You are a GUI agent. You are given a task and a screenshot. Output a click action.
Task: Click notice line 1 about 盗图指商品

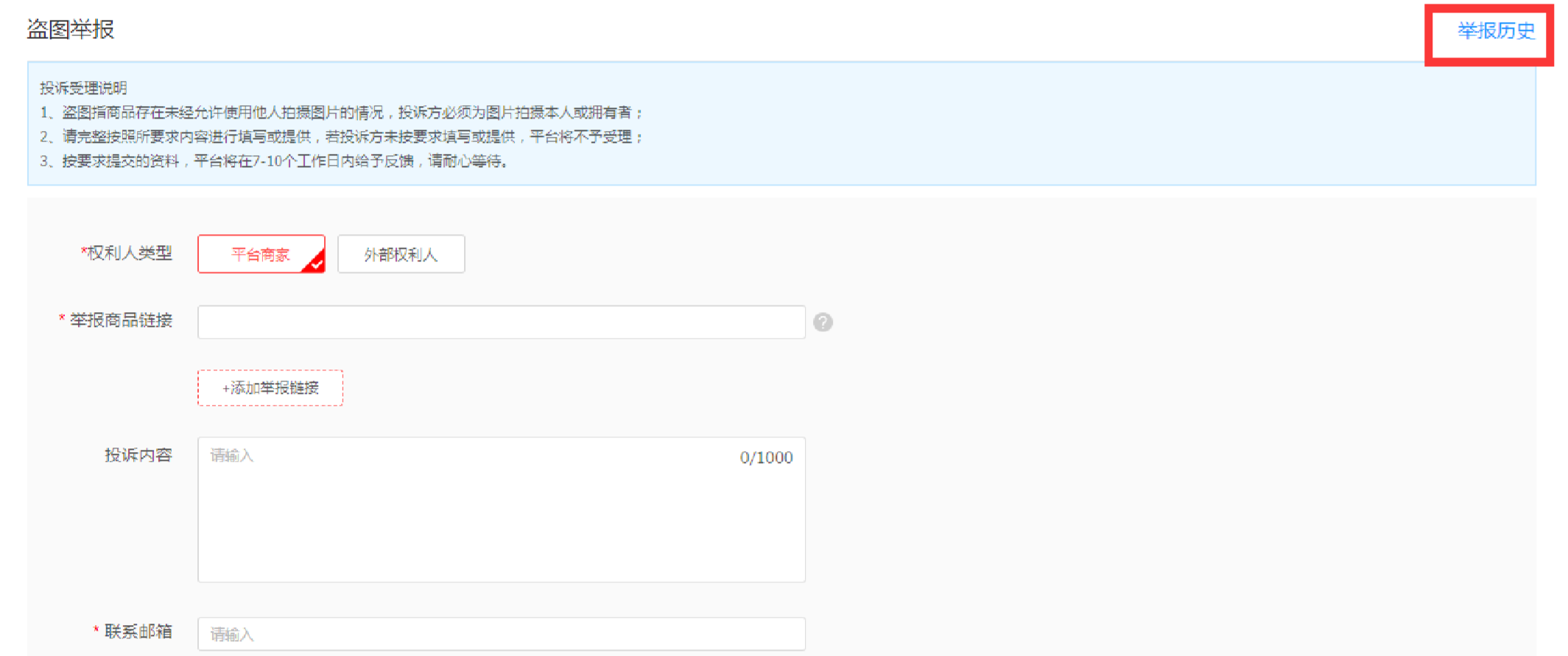[342, 113]
